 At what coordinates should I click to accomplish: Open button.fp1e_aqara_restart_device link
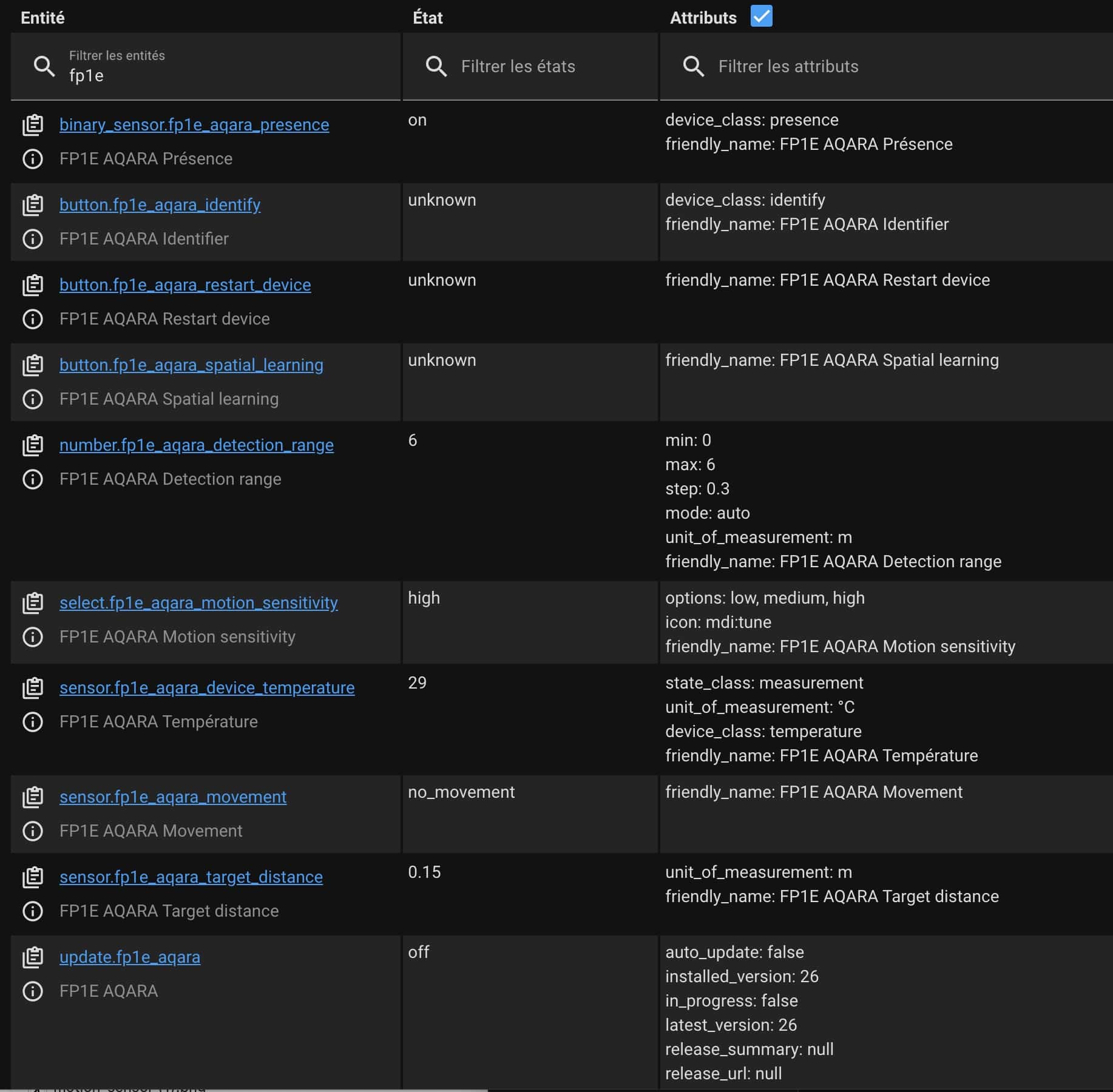[185, 285]
